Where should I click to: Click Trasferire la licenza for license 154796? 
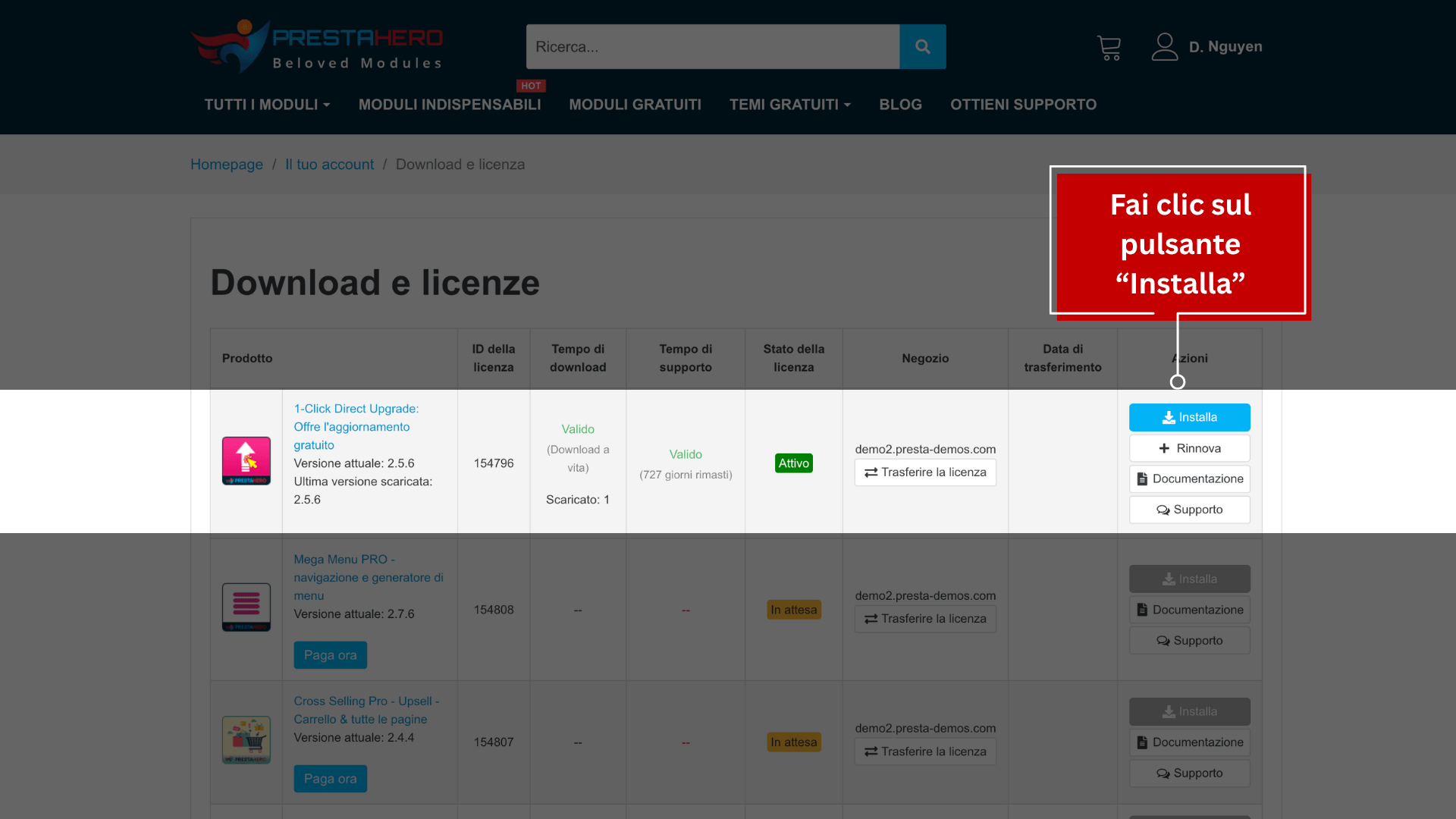click(925, 472)
